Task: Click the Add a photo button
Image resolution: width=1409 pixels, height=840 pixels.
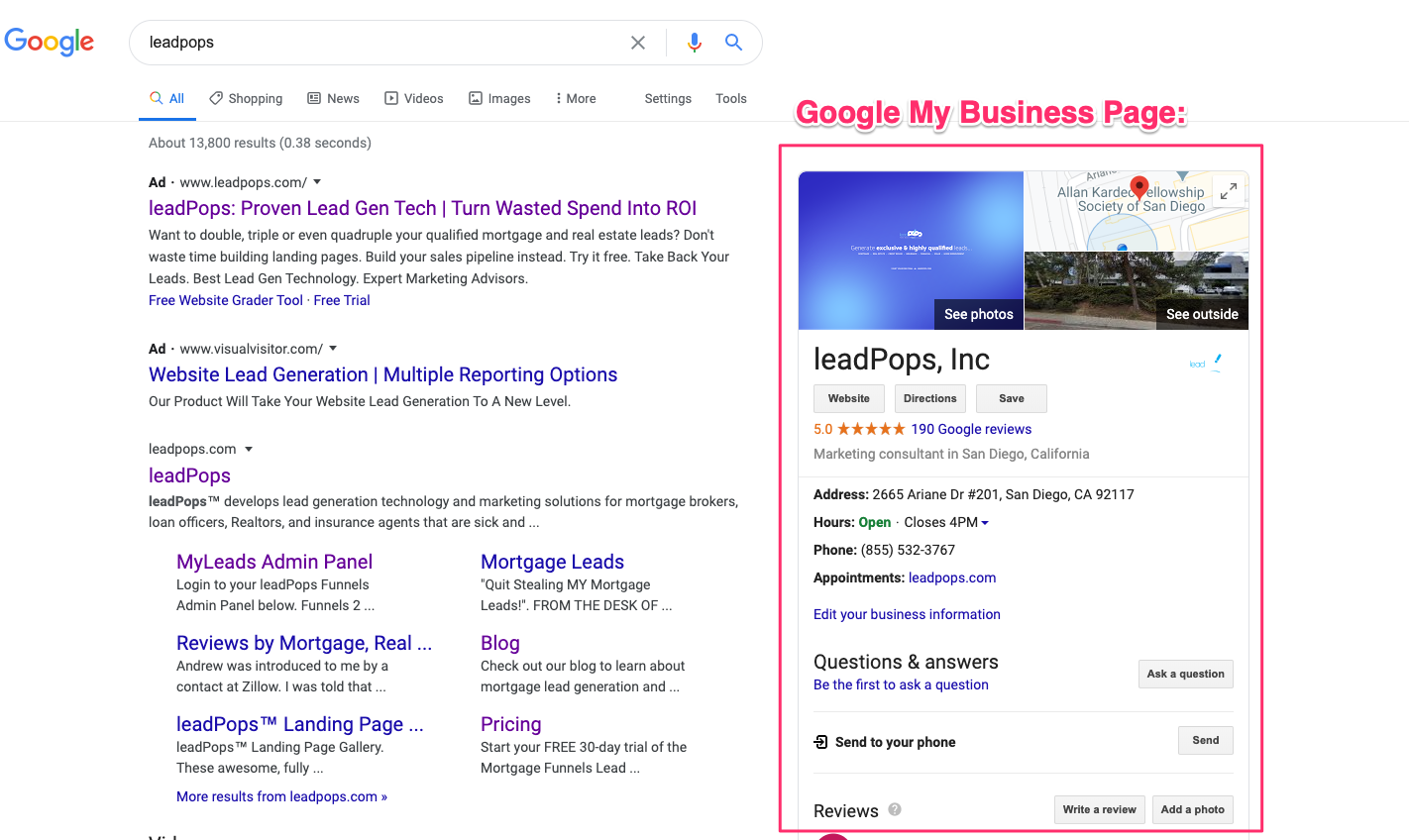Action: tap(1193, 809)
